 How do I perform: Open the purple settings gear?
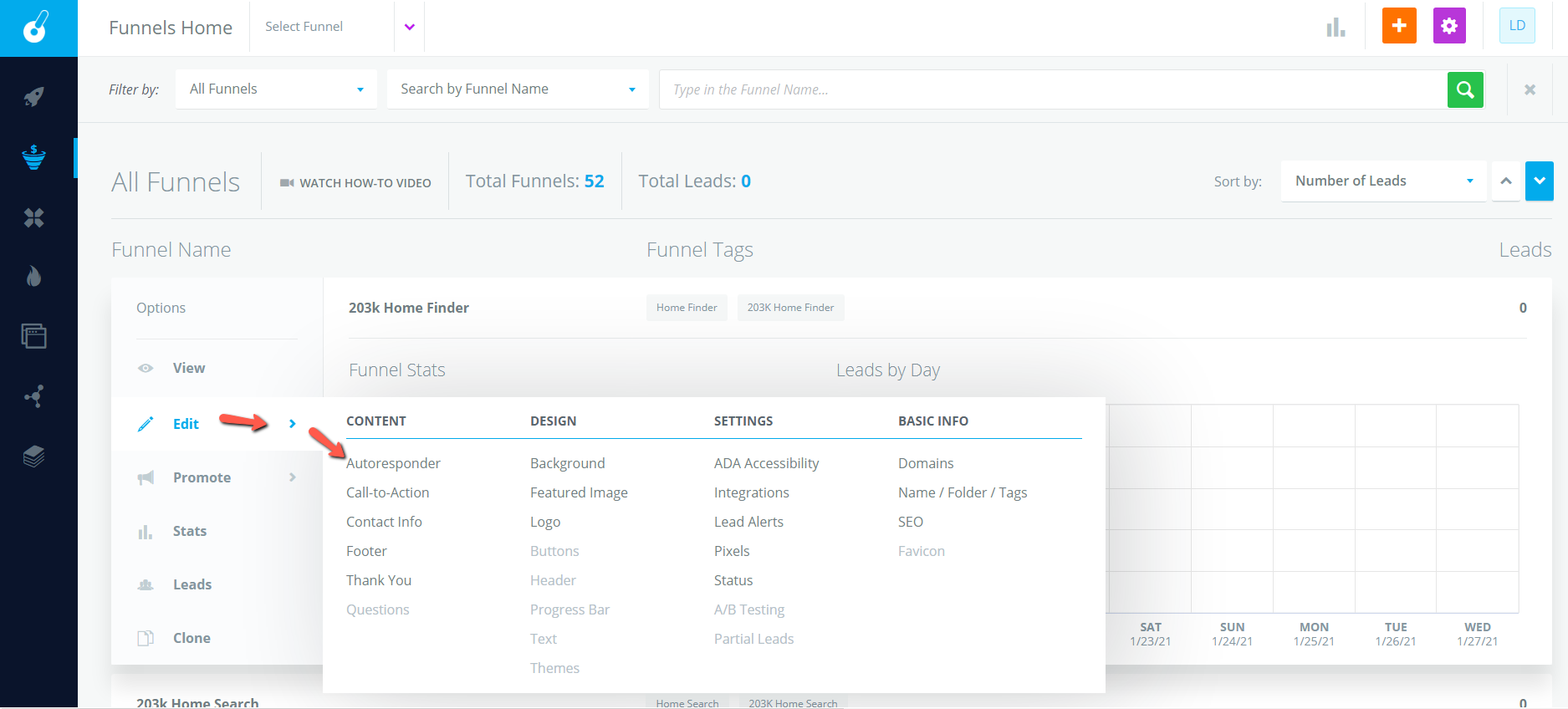1449,26
